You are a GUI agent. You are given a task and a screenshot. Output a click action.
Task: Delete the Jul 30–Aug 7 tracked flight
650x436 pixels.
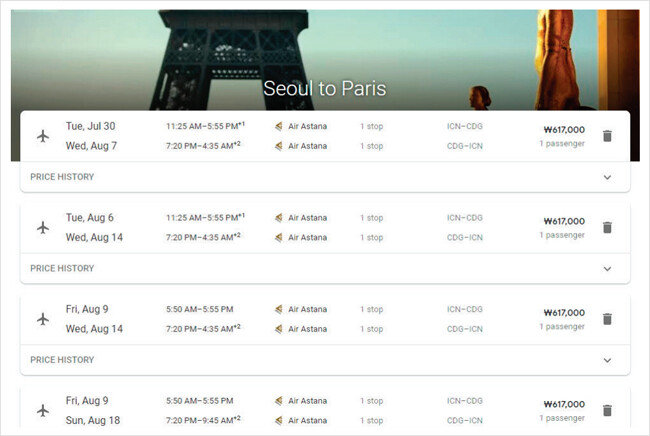[607, 136]
